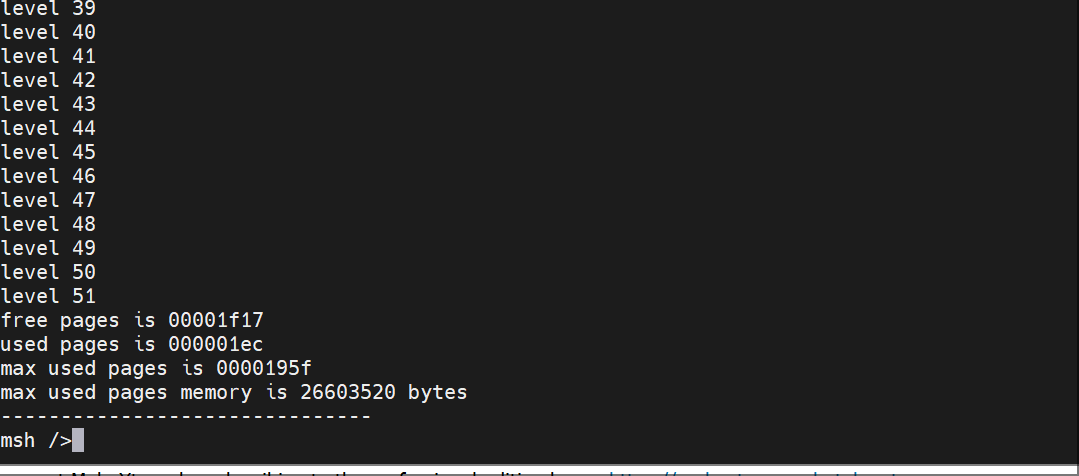This screenshot has height=476, width=1079.
Task: Click the 'level 48' output line
Action: [x=48, y=224]
